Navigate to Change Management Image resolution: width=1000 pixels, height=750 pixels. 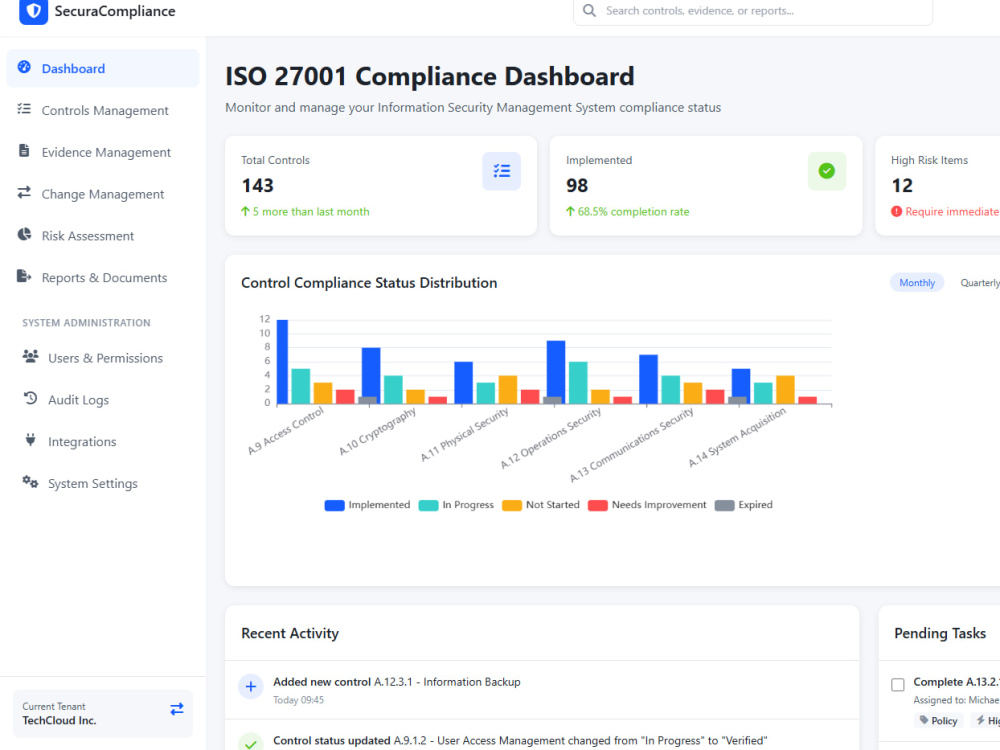[x=103, y=194]
